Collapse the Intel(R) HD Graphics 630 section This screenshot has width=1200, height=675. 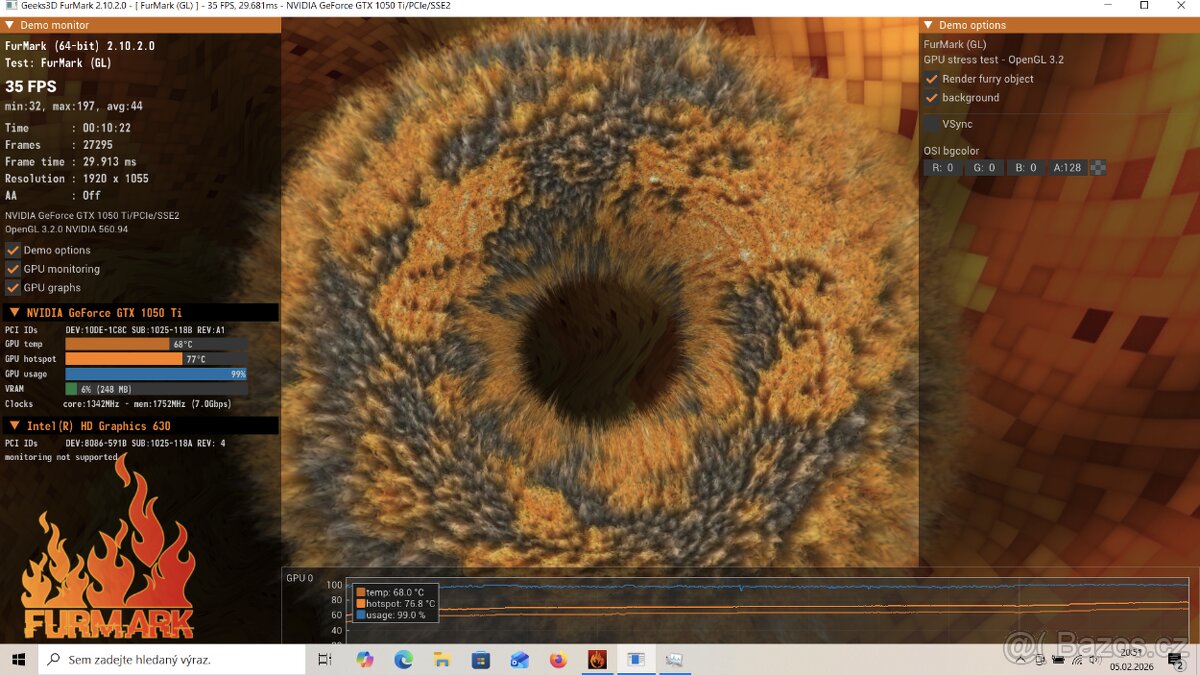pos(15,426)
